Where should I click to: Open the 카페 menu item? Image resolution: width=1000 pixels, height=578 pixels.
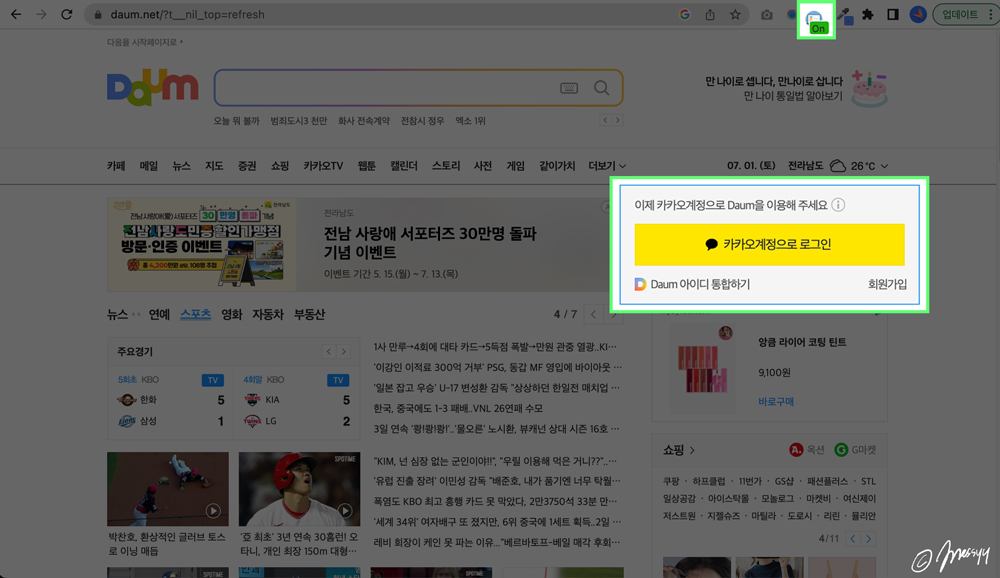[x=116, y=166]
